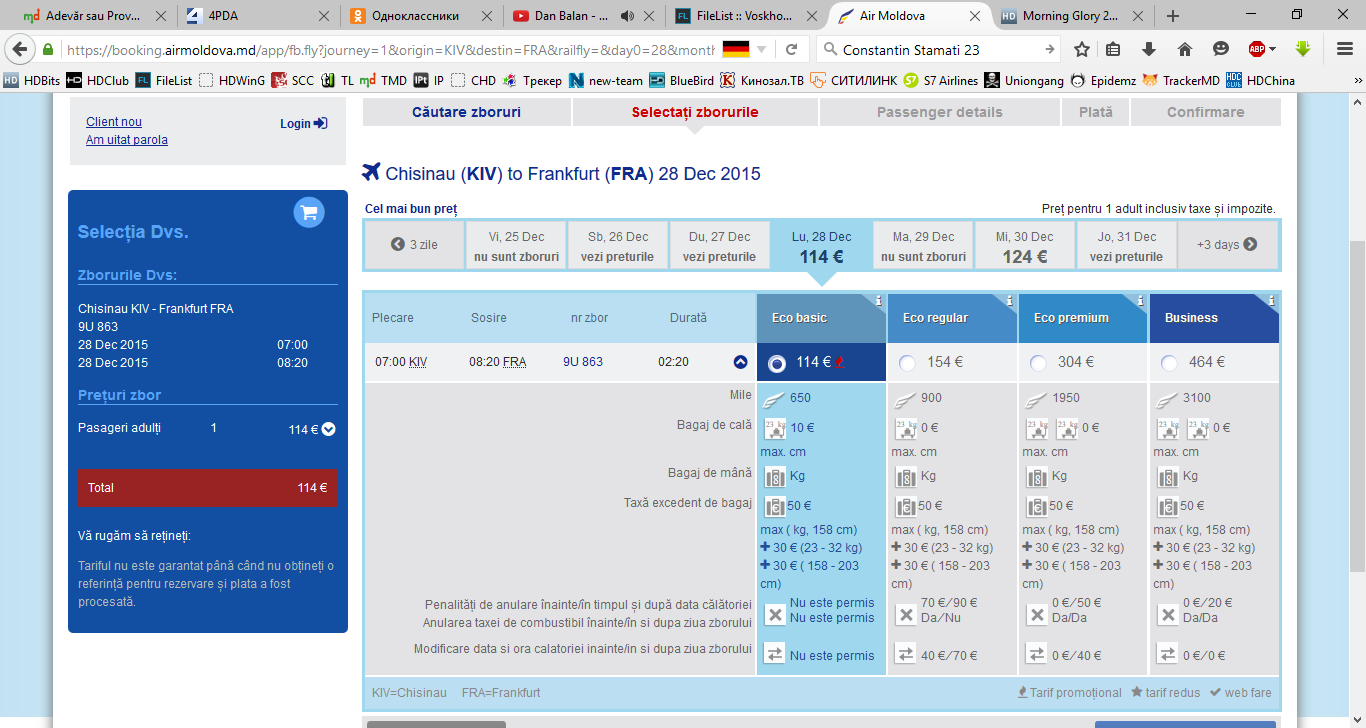This screenshot has width=1366, height=728.
Task: Click the bookmark star icon in browser toolbar
Action: [1082, 50]
